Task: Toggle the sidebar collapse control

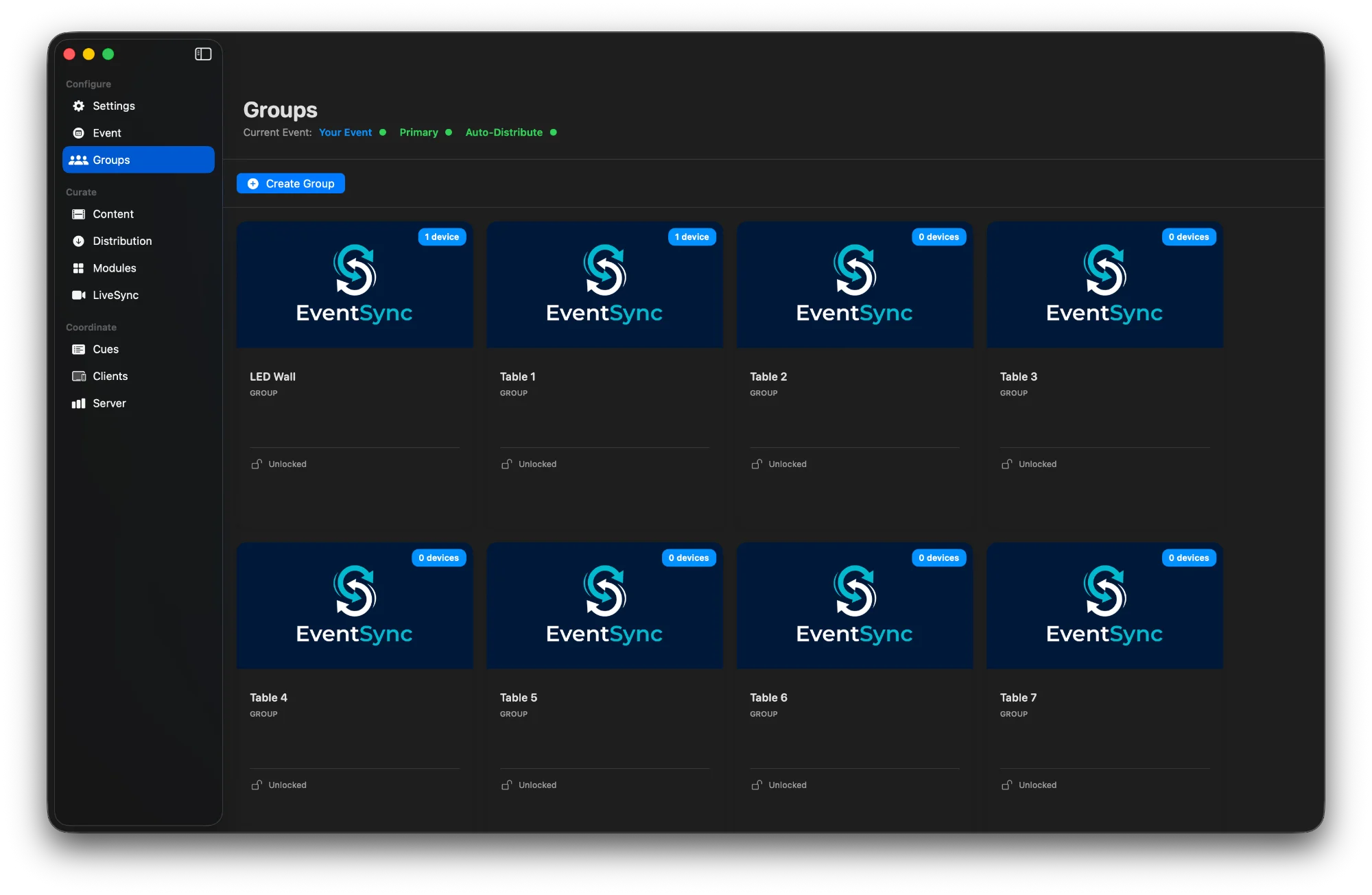Action: pyautogui.click(x=203, y=53)
